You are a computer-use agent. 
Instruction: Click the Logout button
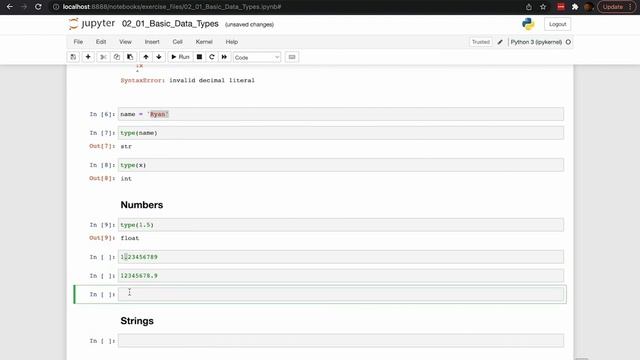click(558, 24)
